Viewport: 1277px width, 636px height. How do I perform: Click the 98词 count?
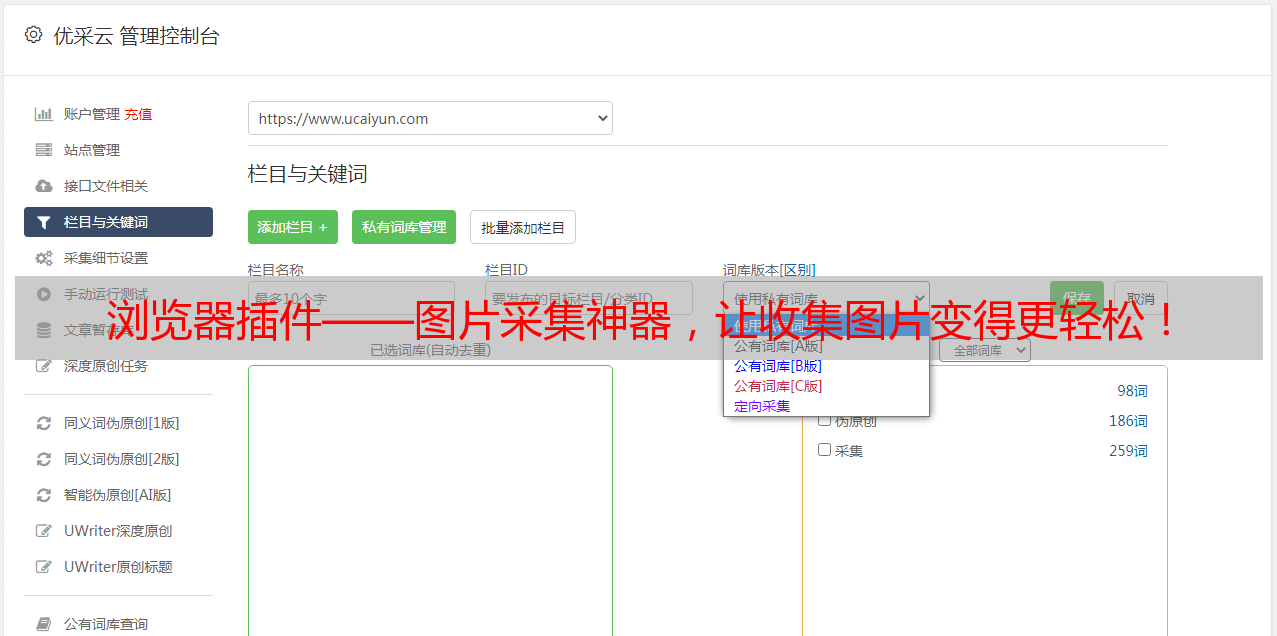click(x=1132, y=391)
